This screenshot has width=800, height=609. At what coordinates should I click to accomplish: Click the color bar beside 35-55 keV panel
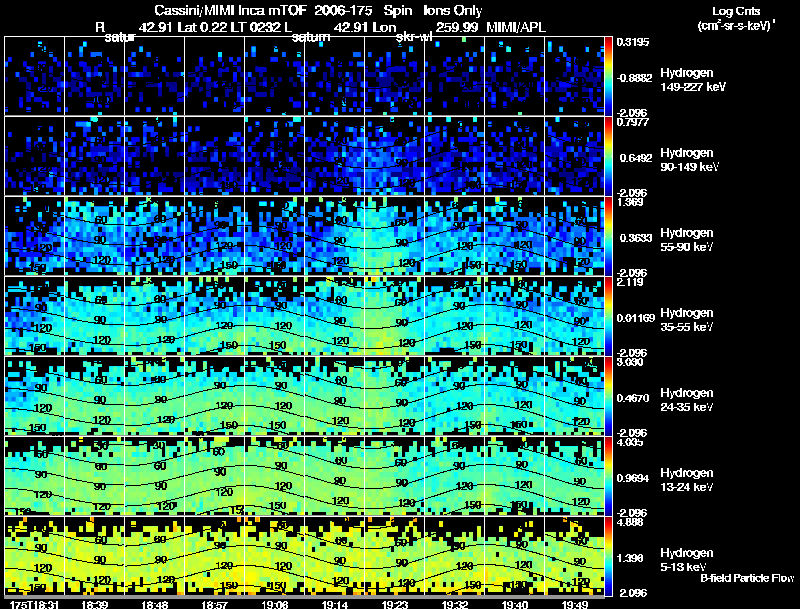click(608, 316)
